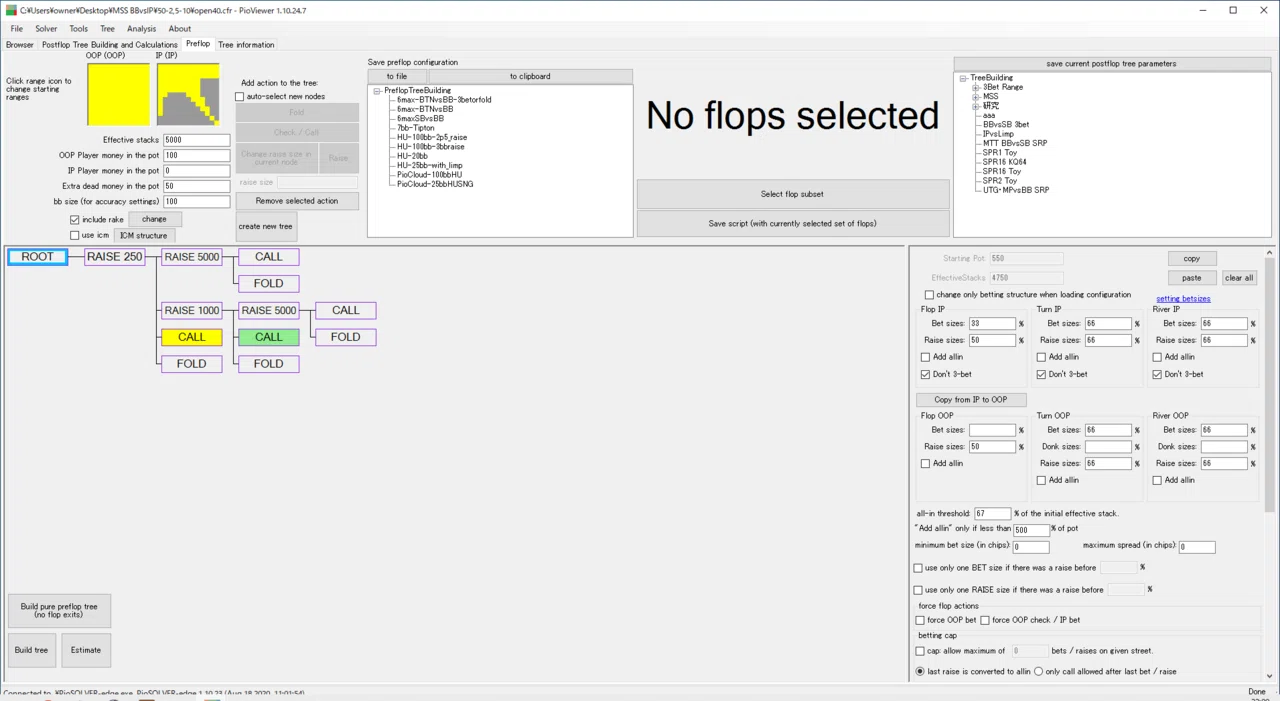Click Build pure preflop tree button
The height and width of the screenshot is (701, 1280).
coord(59,610)
